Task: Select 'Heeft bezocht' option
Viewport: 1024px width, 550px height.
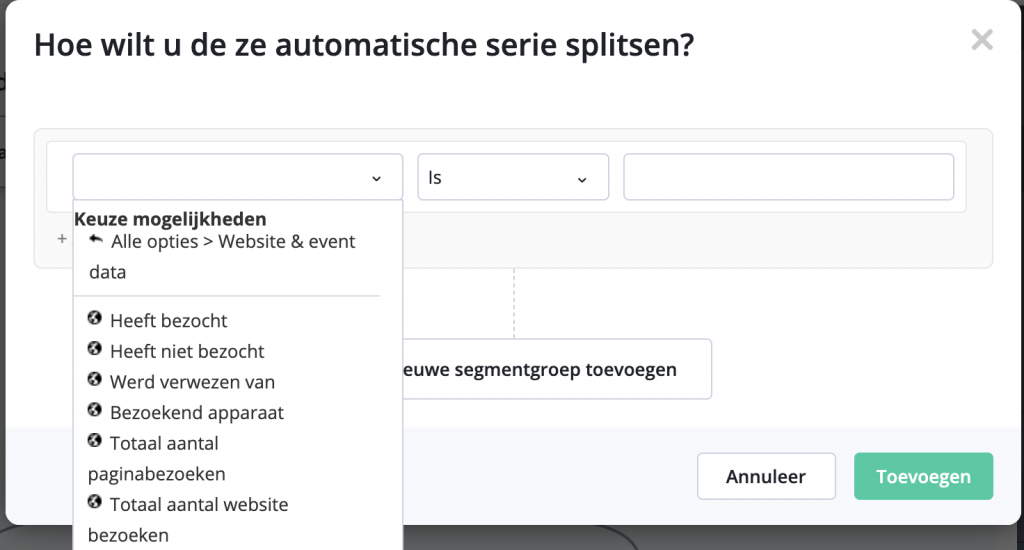Action: 168,321
